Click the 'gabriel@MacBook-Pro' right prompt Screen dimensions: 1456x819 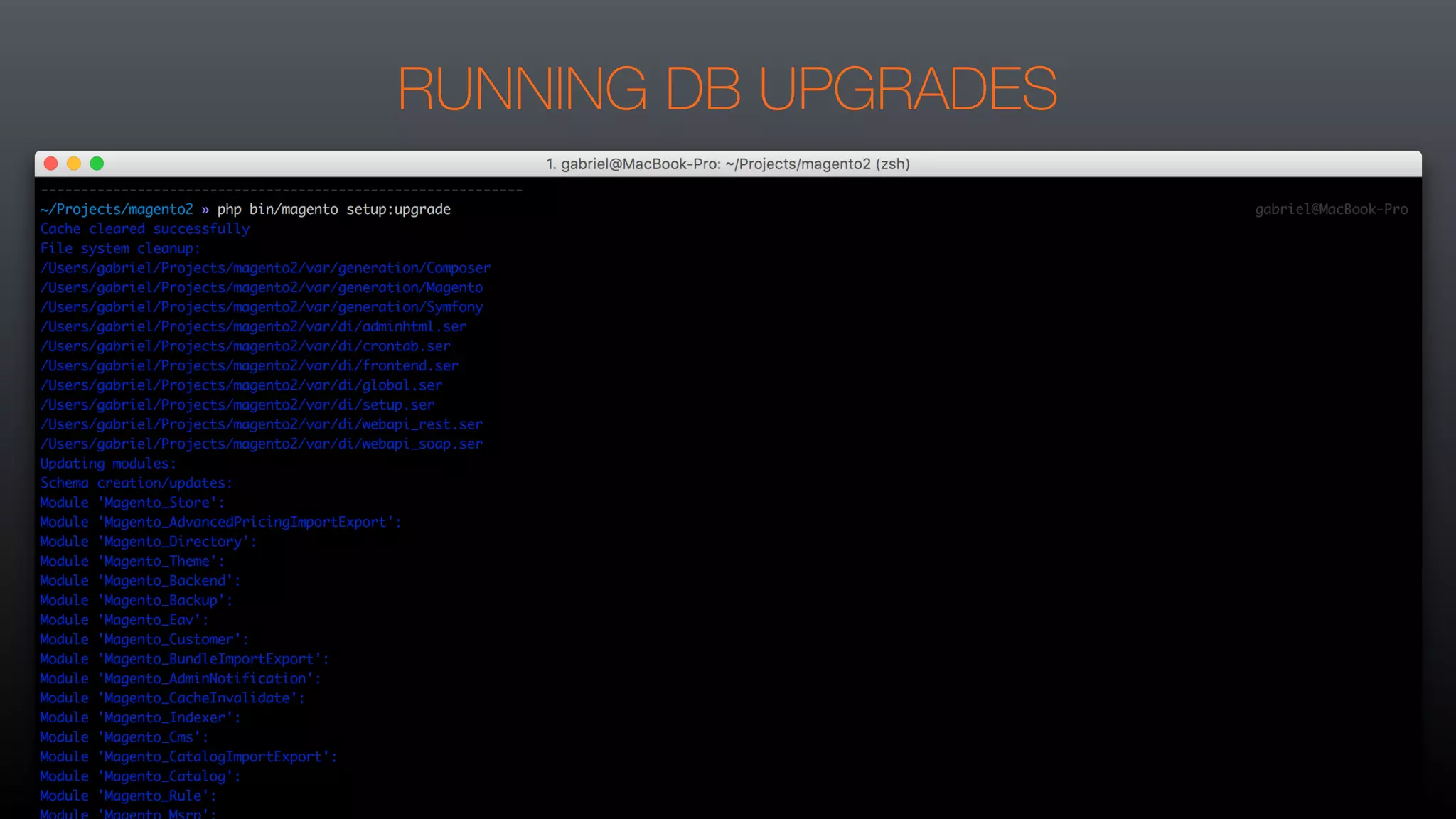pyautogui.click(x=1331, y=209)
